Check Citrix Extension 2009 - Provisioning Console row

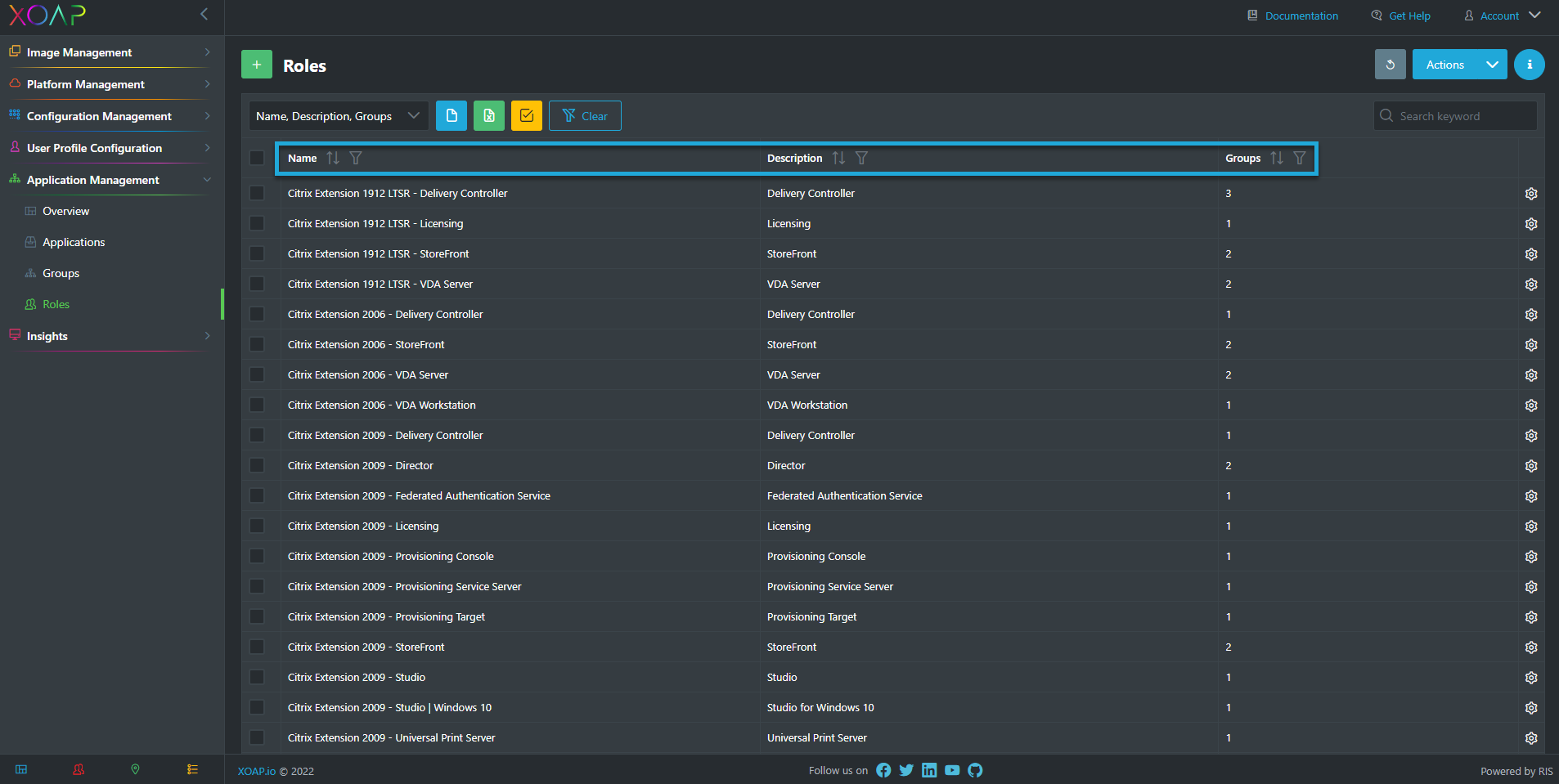[x=257, y=556]
